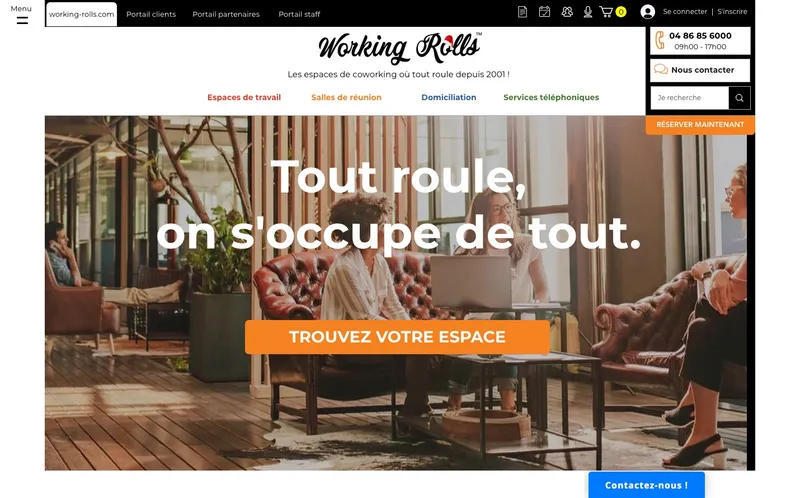Click the magnifier search button
Viewport: 800px width, 498px height.
739,98
